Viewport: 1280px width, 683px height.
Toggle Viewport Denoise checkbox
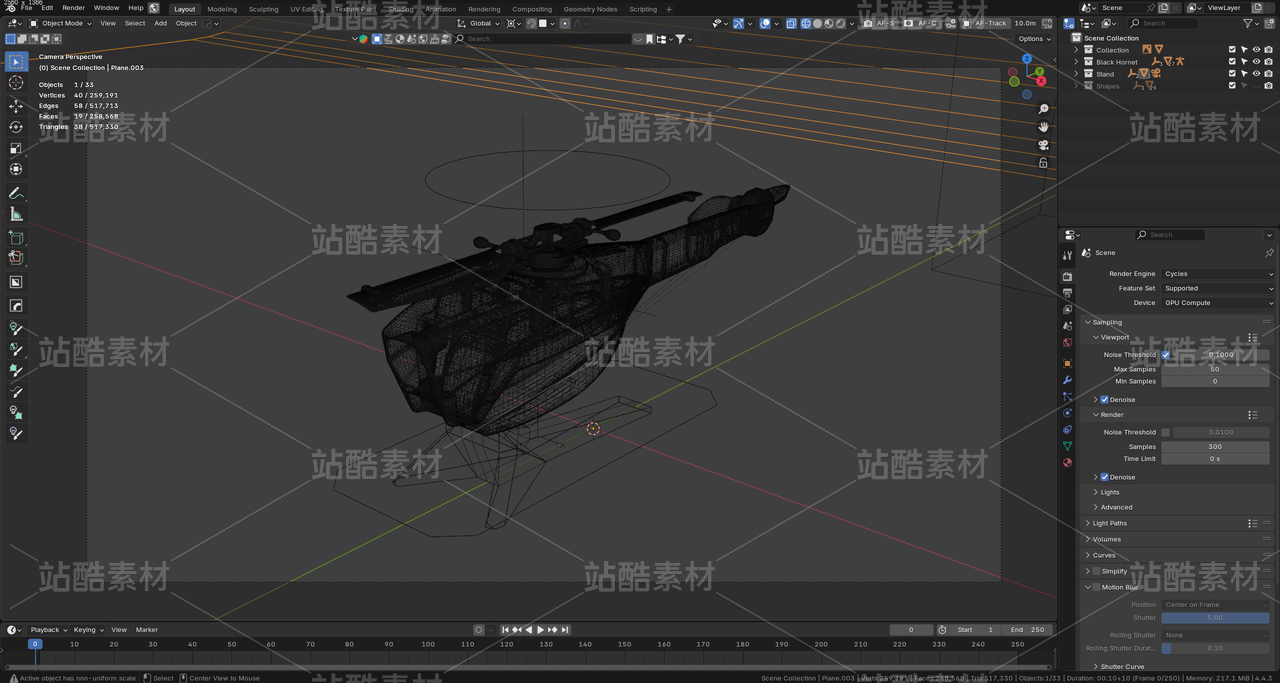coord(1105,400)
